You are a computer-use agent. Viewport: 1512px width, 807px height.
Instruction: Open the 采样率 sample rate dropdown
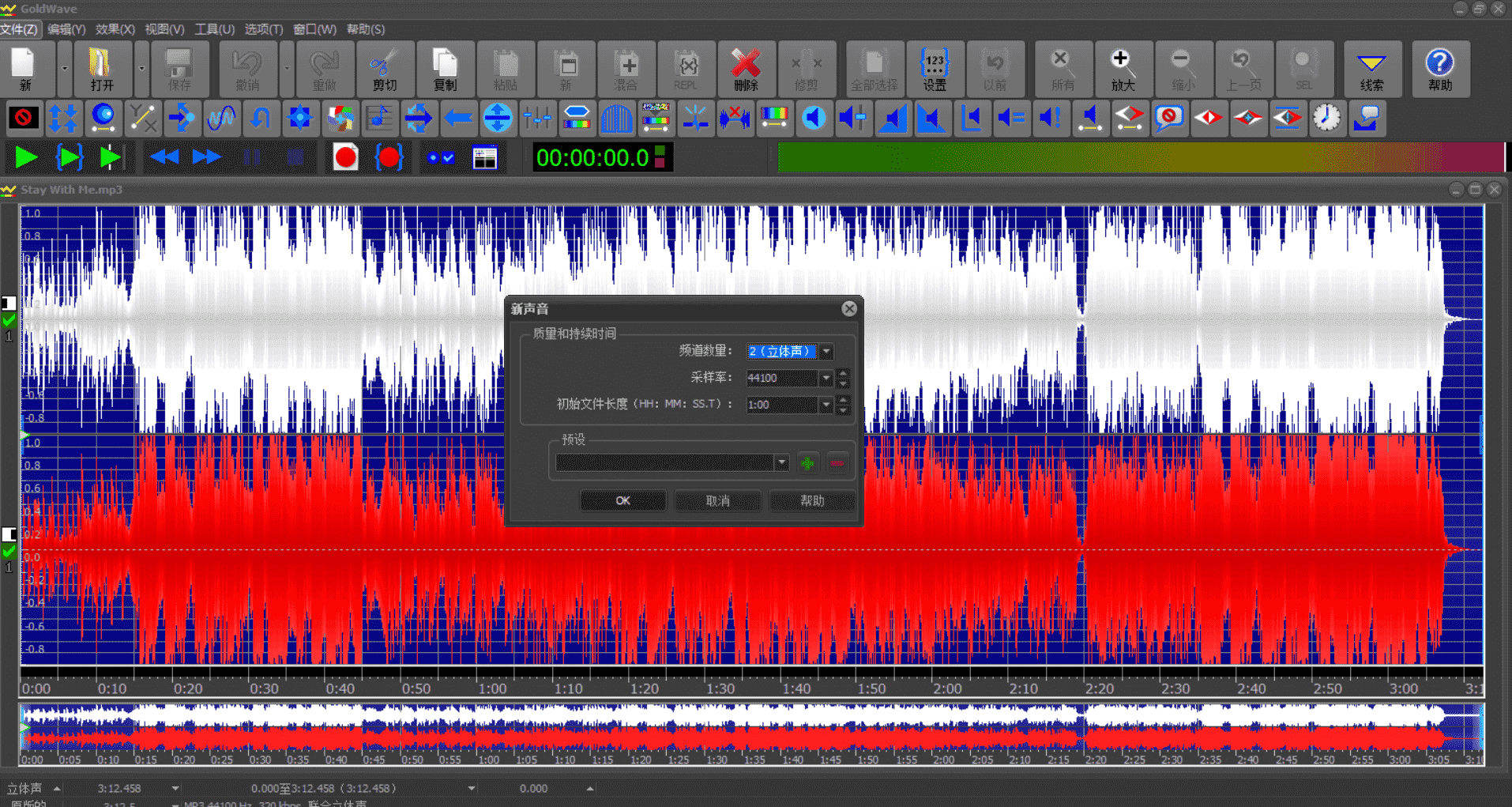click(826, 379)
